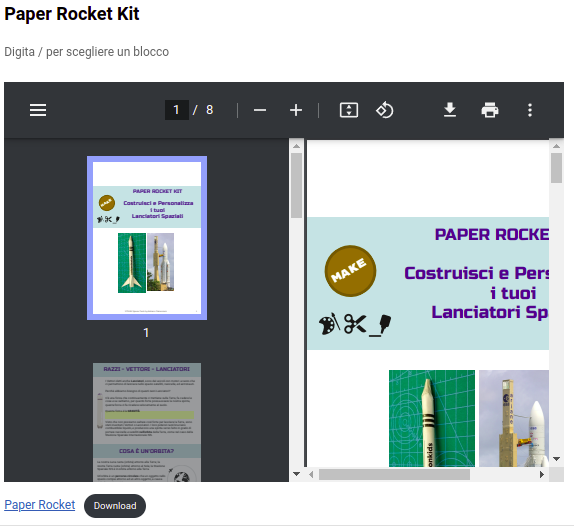Click horizontal scrollbar right arrow
This screenshot has width=574, height=527.
(542, 474)
